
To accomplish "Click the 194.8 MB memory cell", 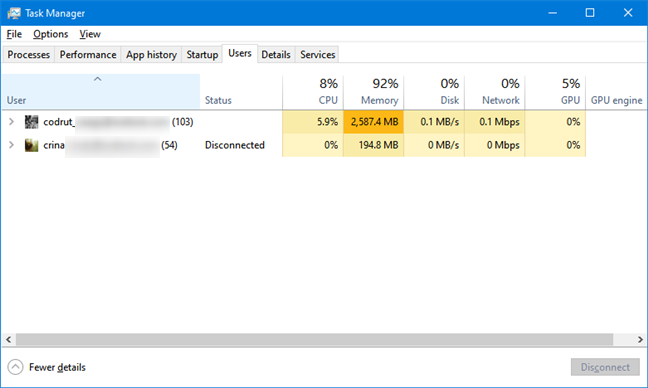I will 374,145.
